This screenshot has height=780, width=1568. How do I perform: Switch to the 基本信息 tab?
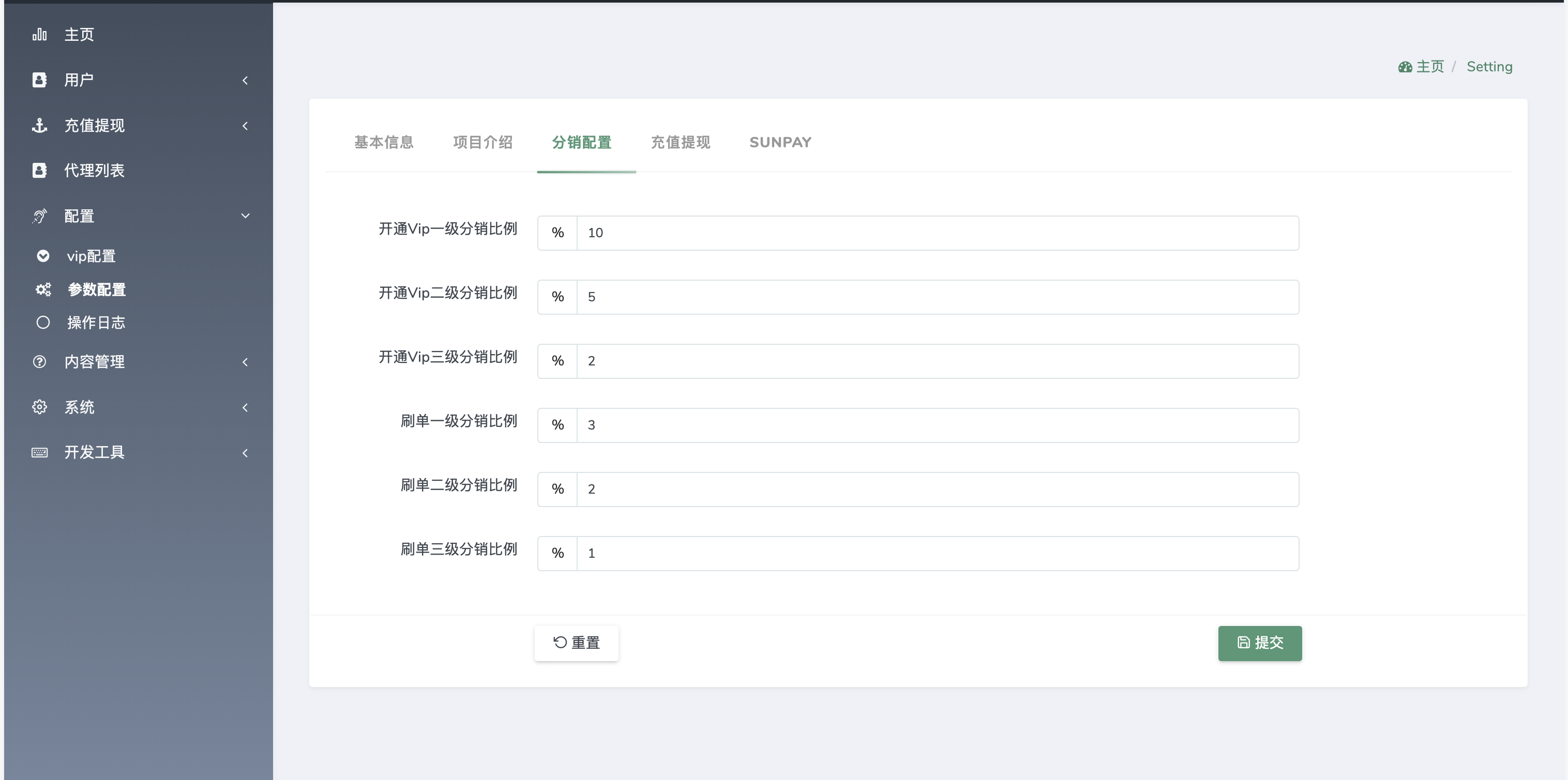point(384,142)
